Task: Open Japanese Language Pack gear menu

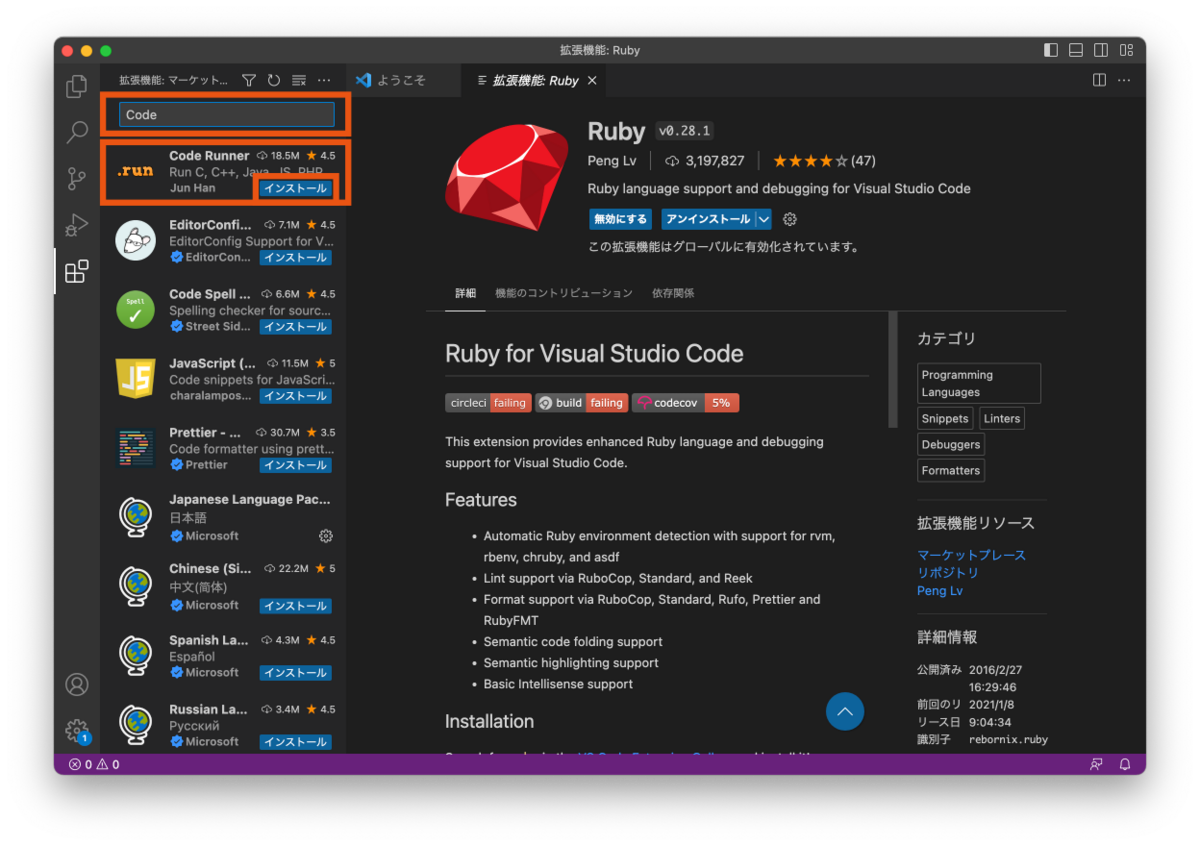Action: (x=325, y=536)
